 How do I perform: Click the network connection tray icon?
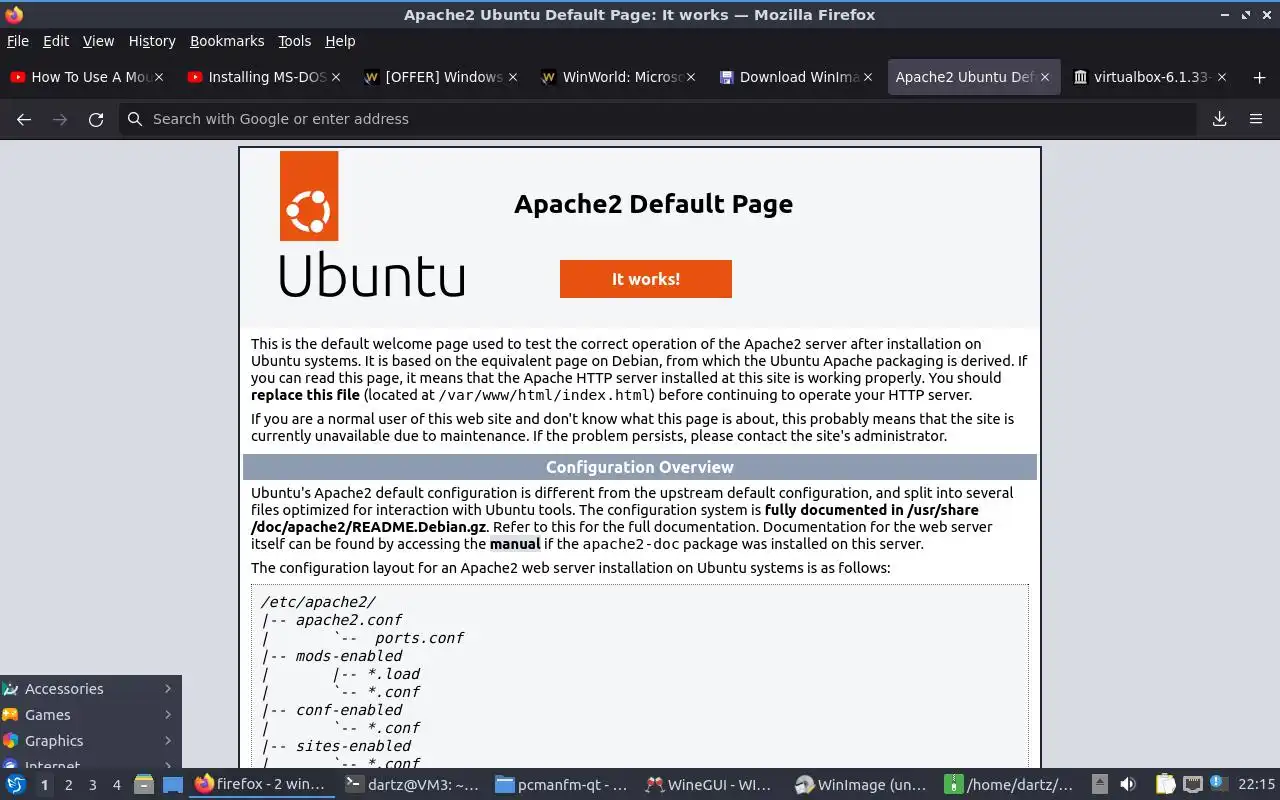coord(1192,785)
